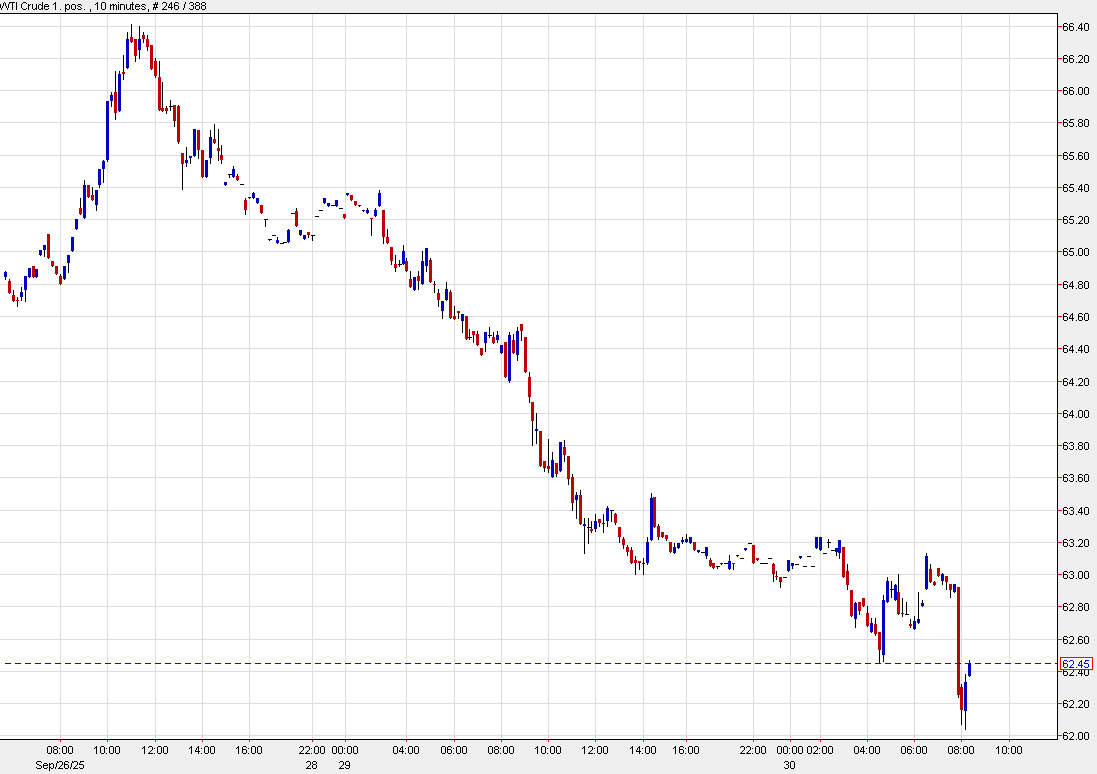Click the 63.40 price axis label
The height and width of the screenshot is (774, 1097).
click(1076, 511)
